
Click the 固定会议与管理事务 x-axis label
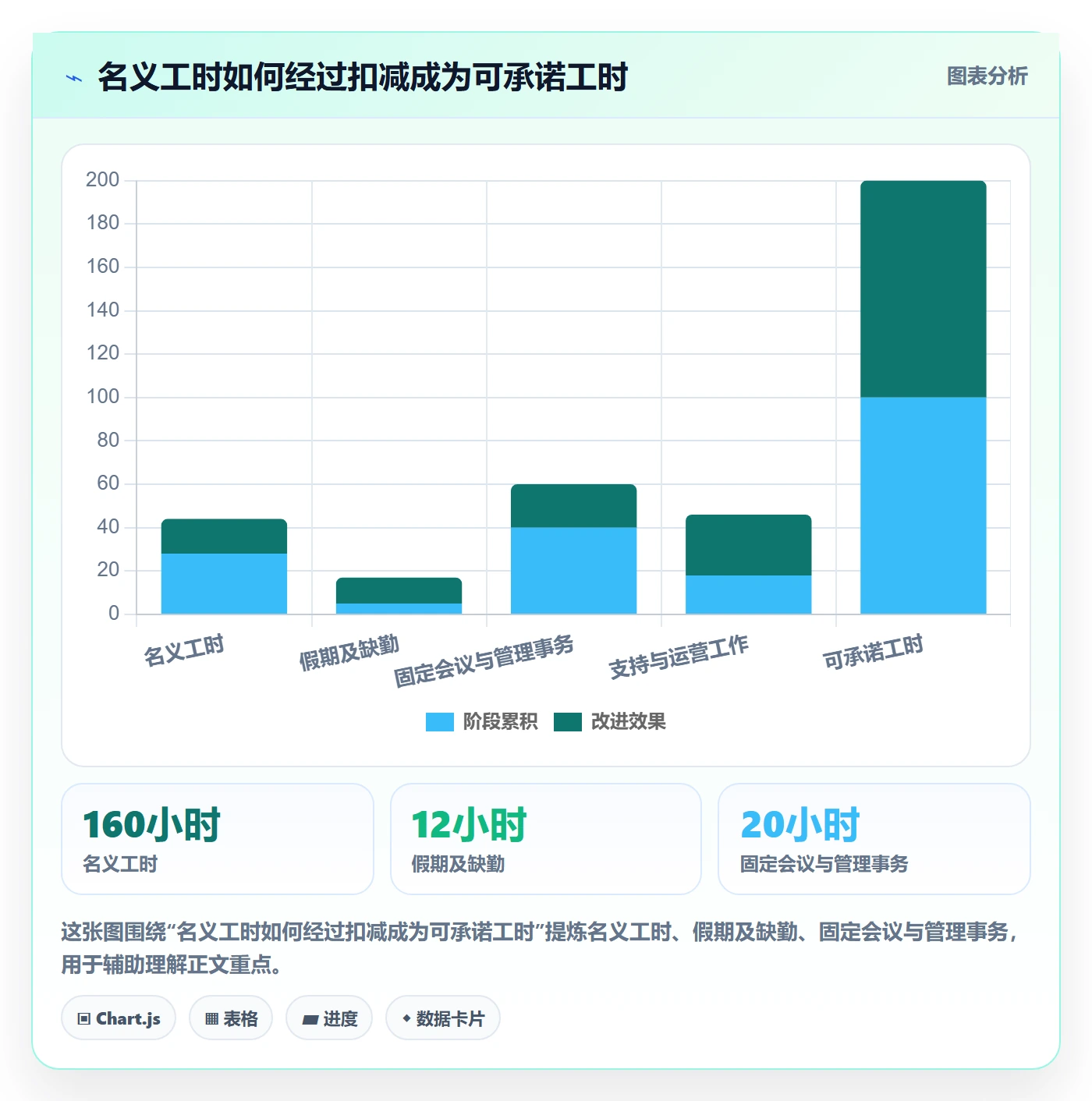click(x=484, y=660)
